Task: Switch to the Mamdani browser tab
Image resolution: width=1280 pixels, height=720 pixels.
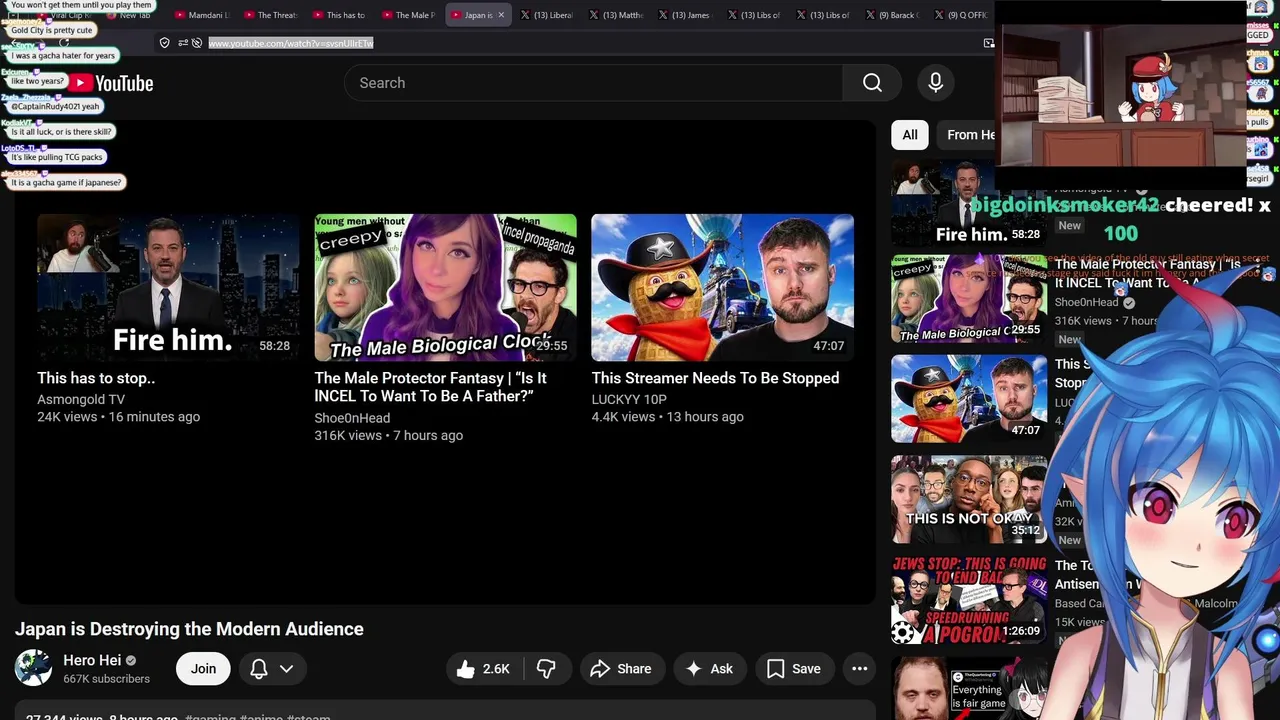Action: [x=202, y=15]
